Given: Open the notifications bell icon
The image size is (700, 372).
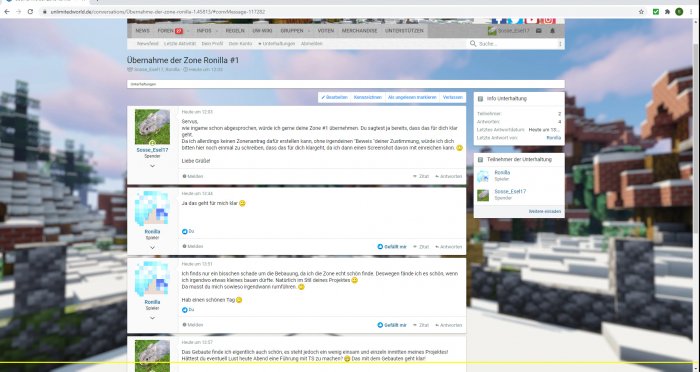Looking at the screenshot, I should point(552,31).
